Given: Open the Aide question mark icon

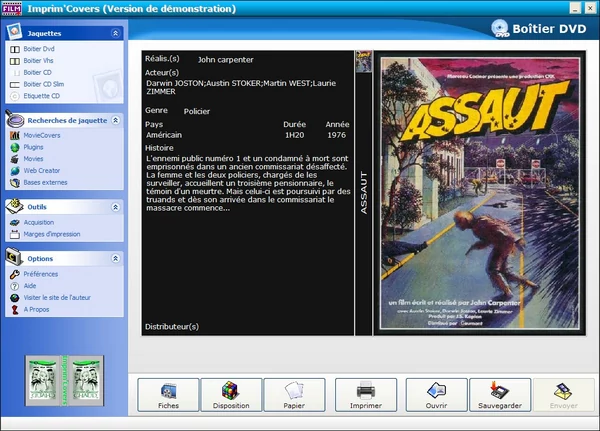Looking at the screenshot, I should coord(15,286).
